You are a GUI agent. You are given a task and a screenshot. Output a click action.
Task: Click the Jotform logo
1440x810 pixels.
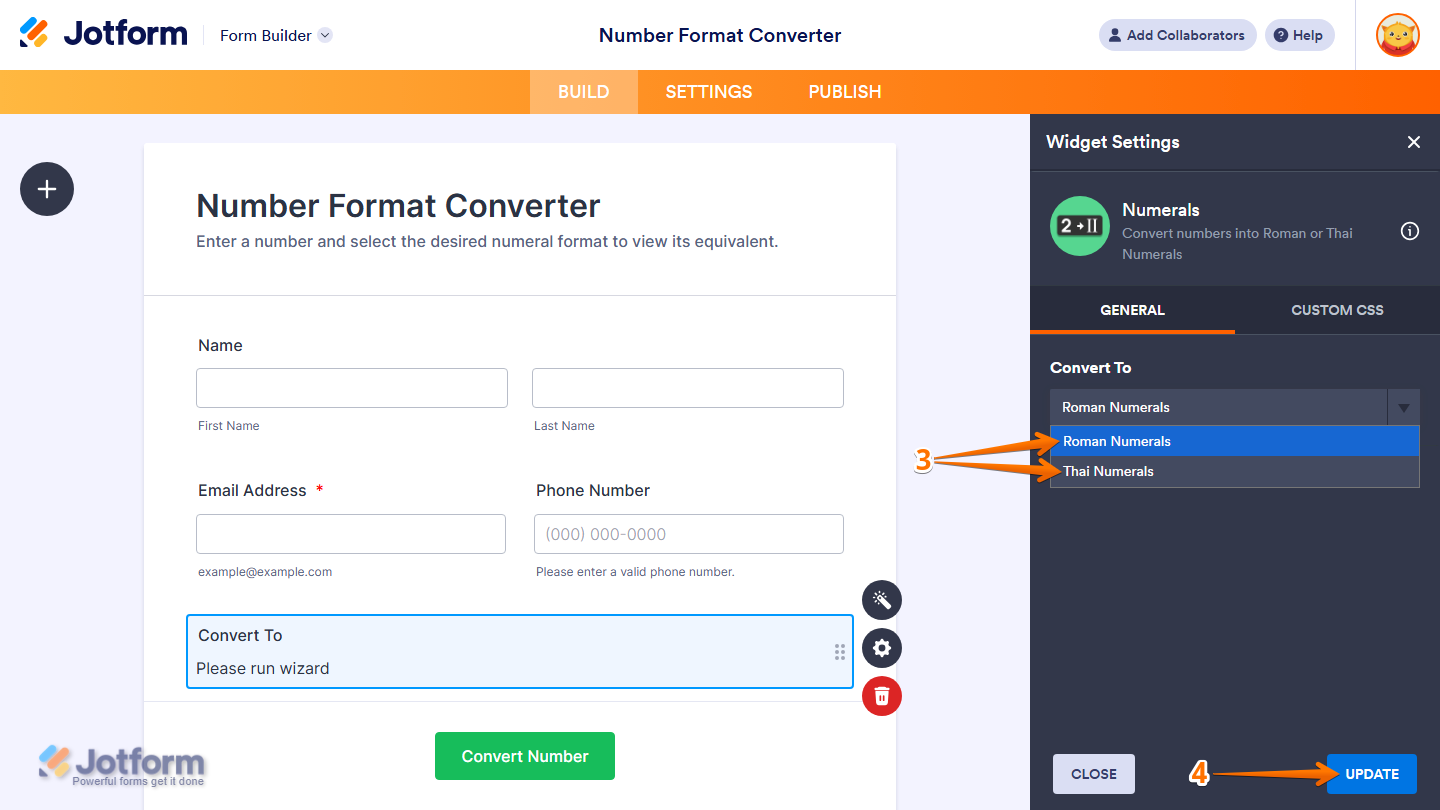[103, 32]
